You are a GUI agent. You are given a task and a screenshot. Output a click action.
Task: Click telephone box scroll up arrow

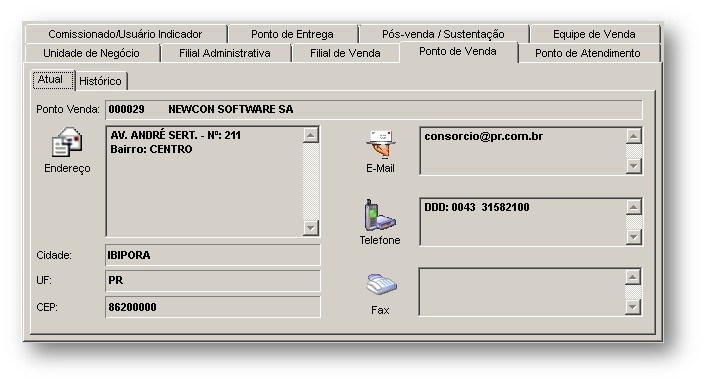tap(634, 207)
